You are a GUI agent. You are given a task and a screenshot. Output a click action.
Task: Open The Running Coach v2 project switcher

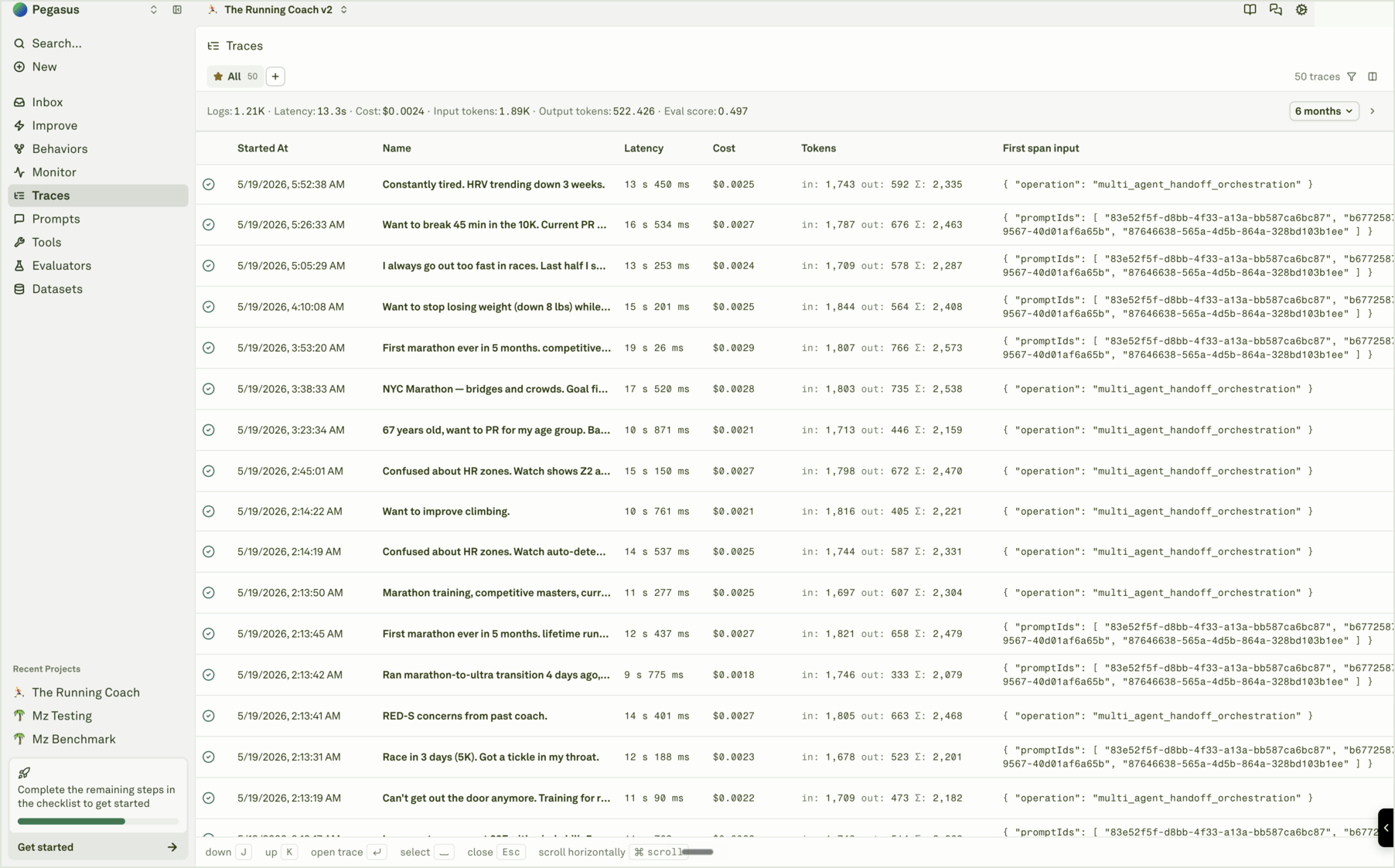[278, 10]
